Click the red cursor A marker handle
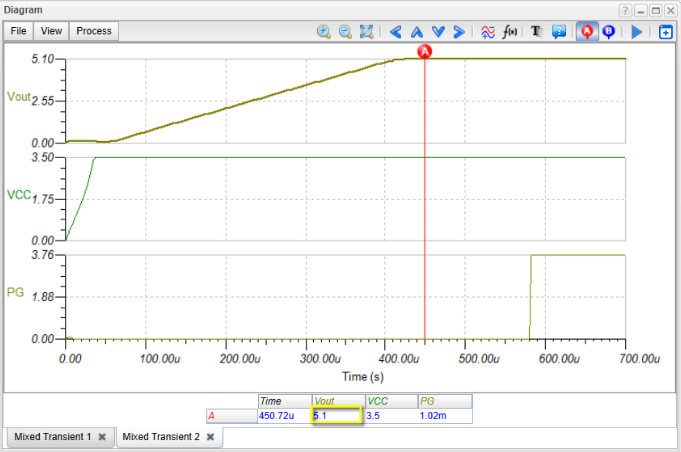This screenshot has height=452, width=681. (x=425, y=51)
